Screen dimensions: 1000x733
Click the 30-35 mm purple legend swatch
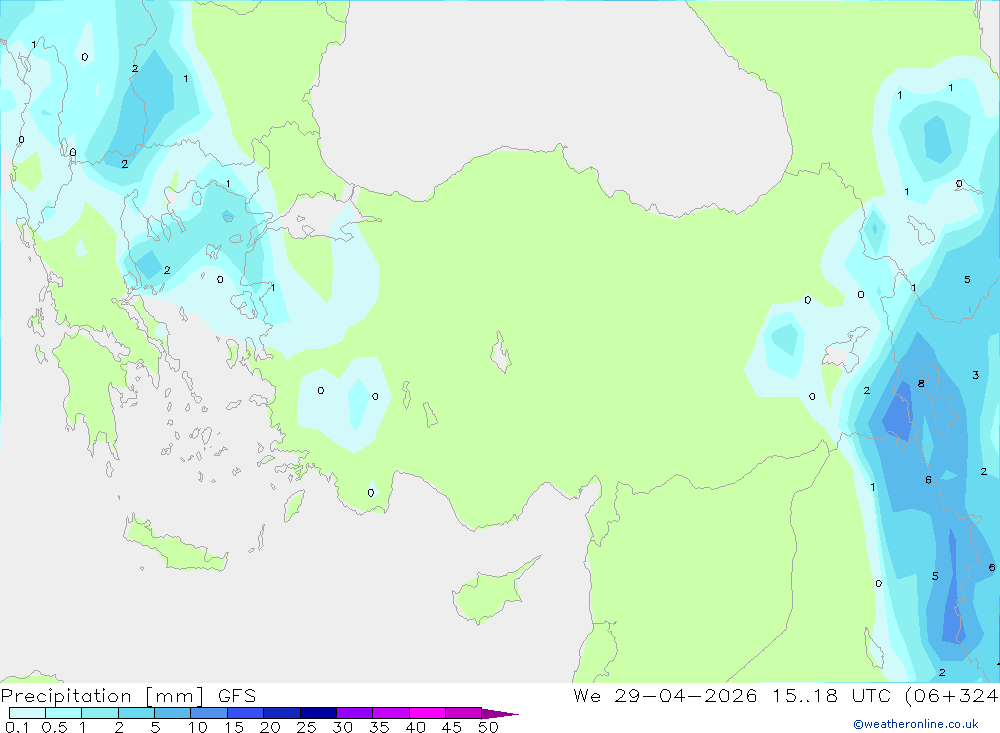coord(355,713)
